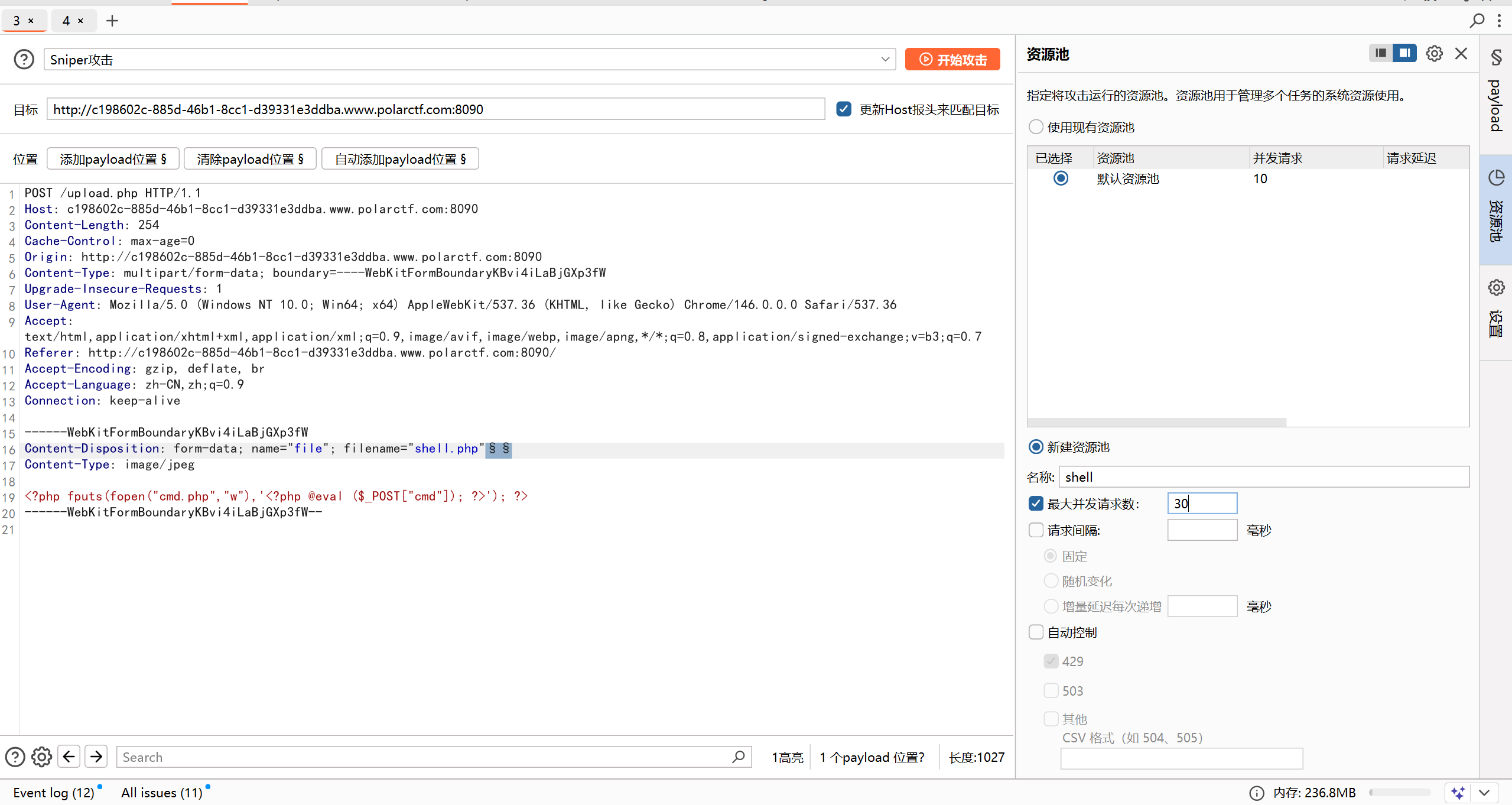The image size is (1512, 805).
Task: Switch to the right-docked panel layout icon
Action: [1404, 53]
